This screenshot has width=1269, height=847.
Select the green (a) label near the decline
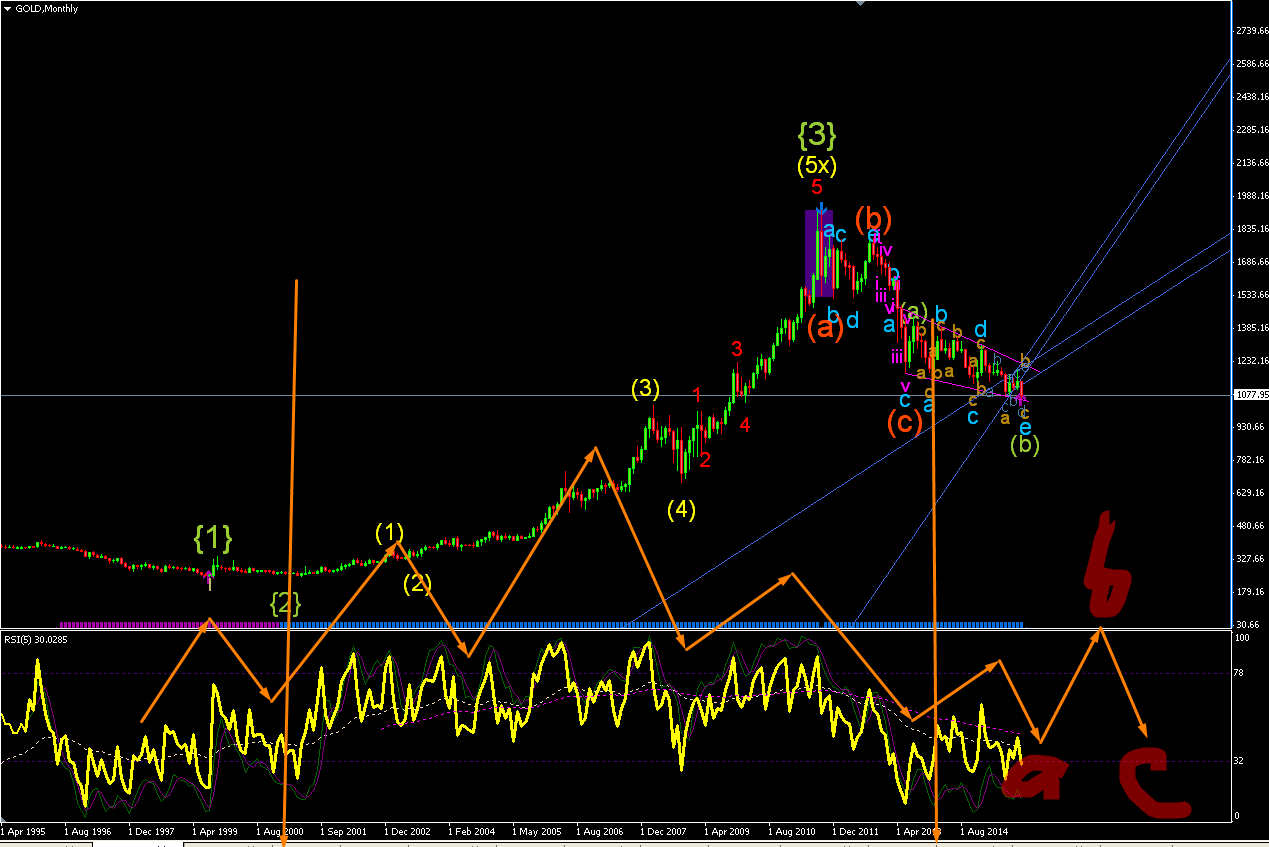click(915, 311)
